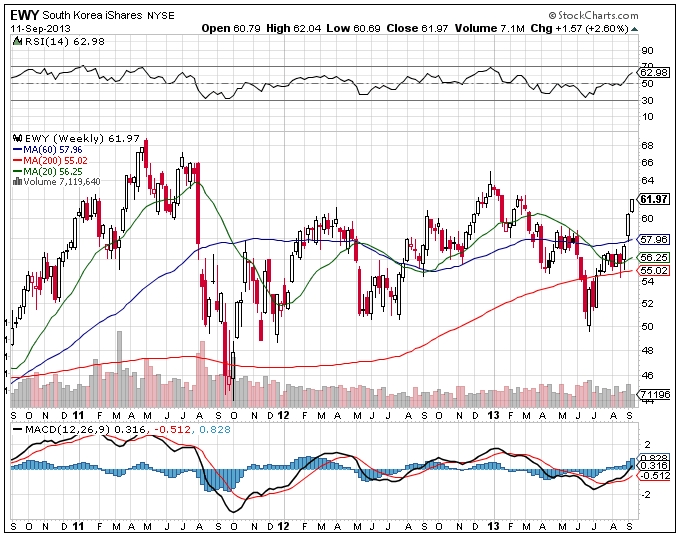
Task: Click the Chg +1.57 (+2.60%) value
Action: [580, 29]
